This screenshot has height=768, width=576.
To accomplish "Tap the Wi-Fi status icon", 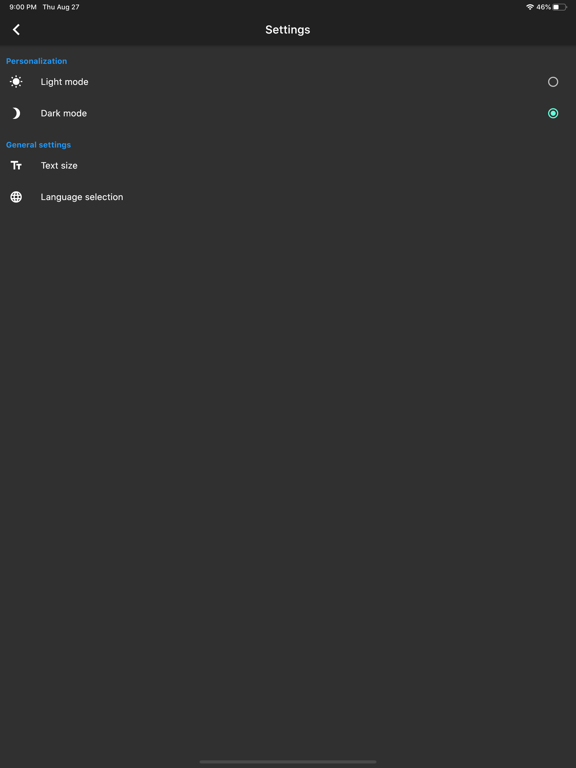I will (530, 7).
